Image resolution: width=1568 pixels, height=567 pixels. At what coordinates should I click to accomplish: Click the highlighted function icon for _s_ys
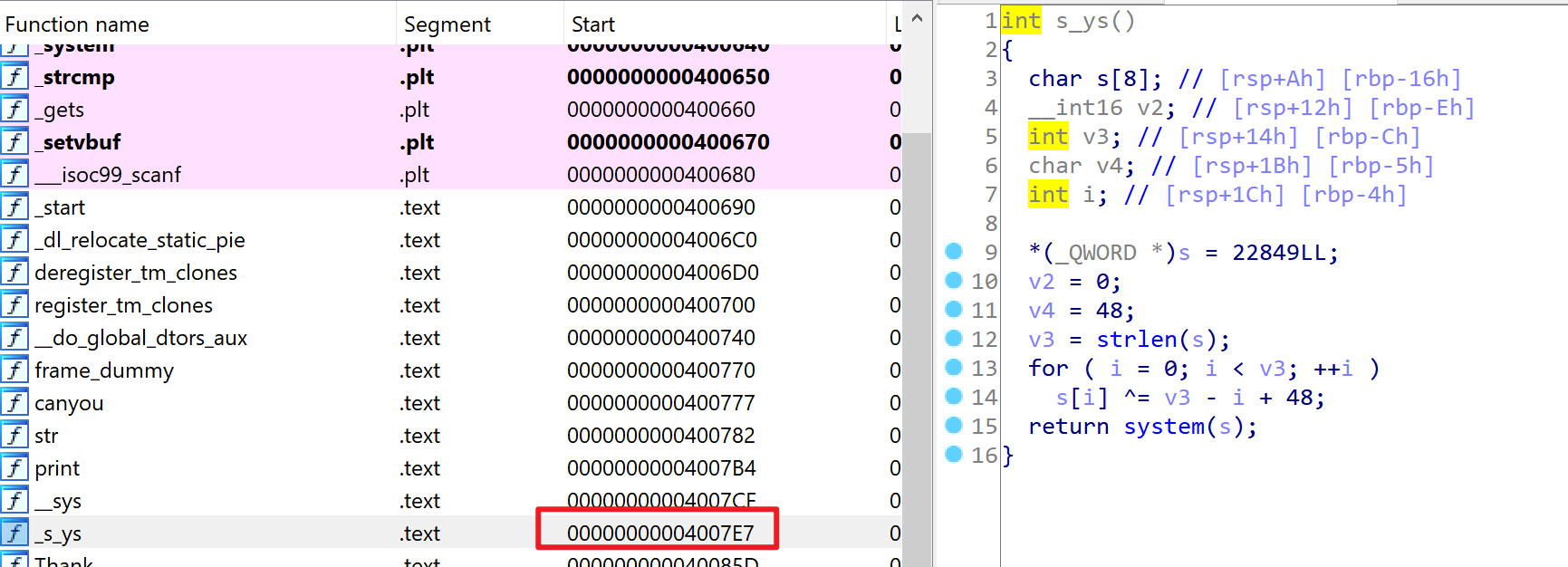pyautogui.click(x=14, y=533)
